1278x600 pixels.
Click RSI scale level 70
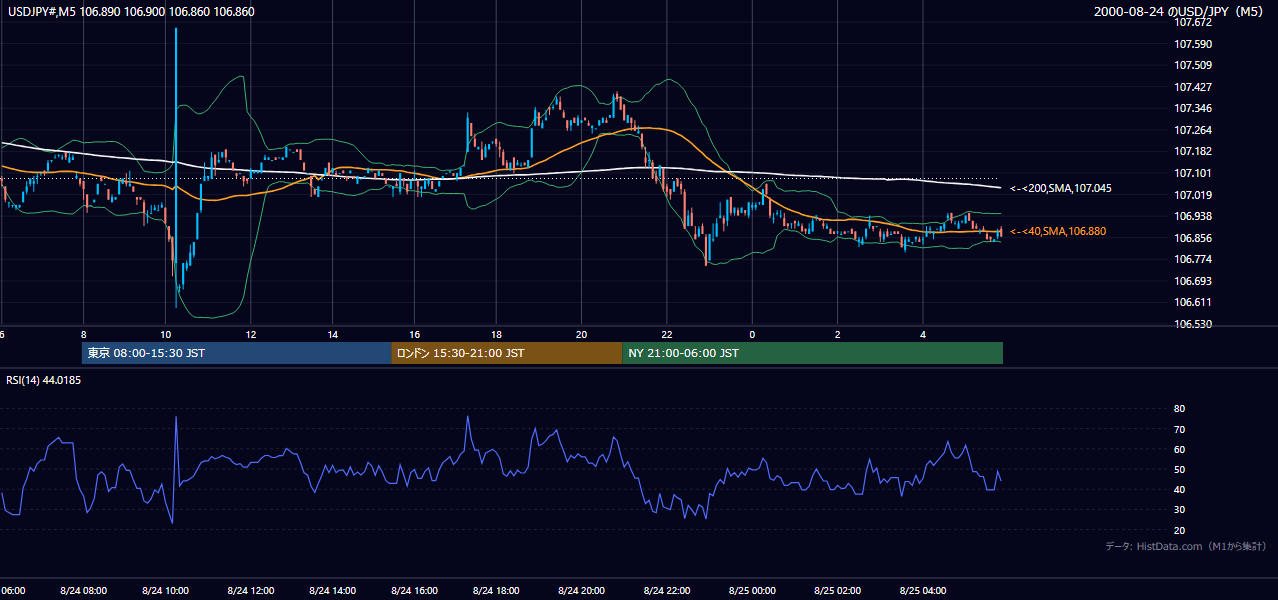(x=1179, y=429)
